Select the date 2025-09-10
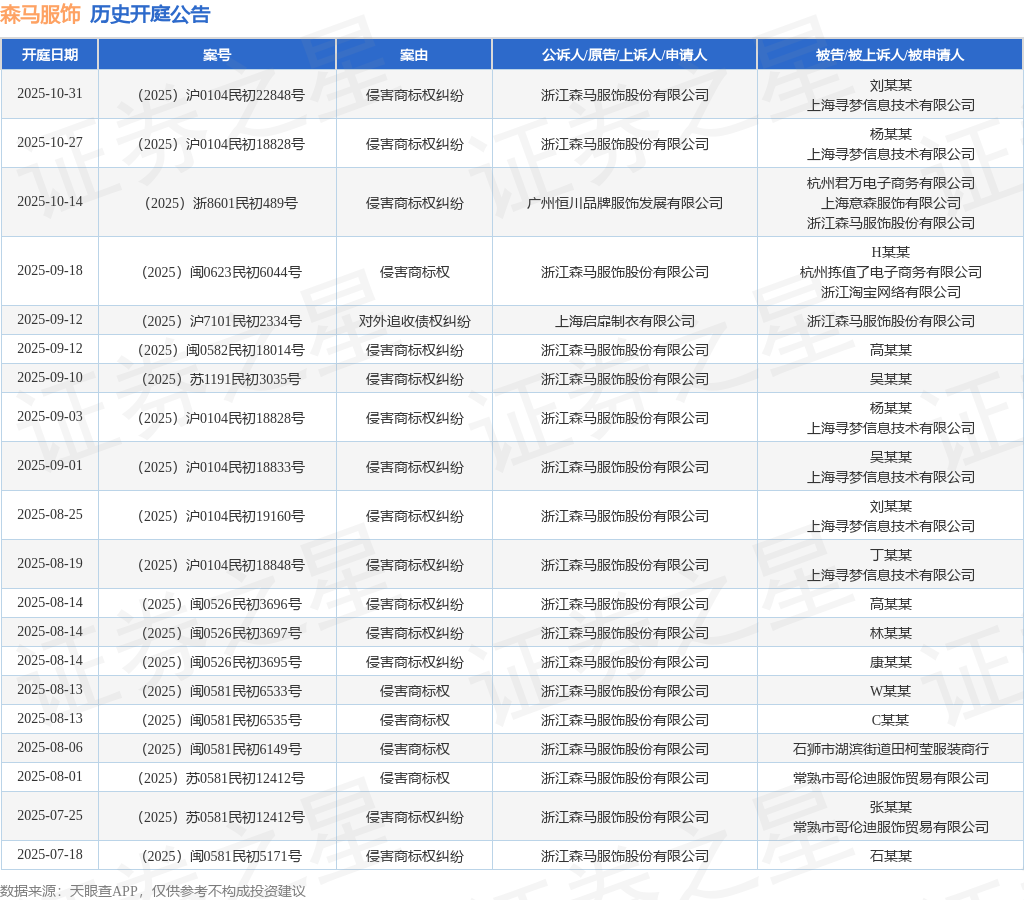 pos(50,378)
